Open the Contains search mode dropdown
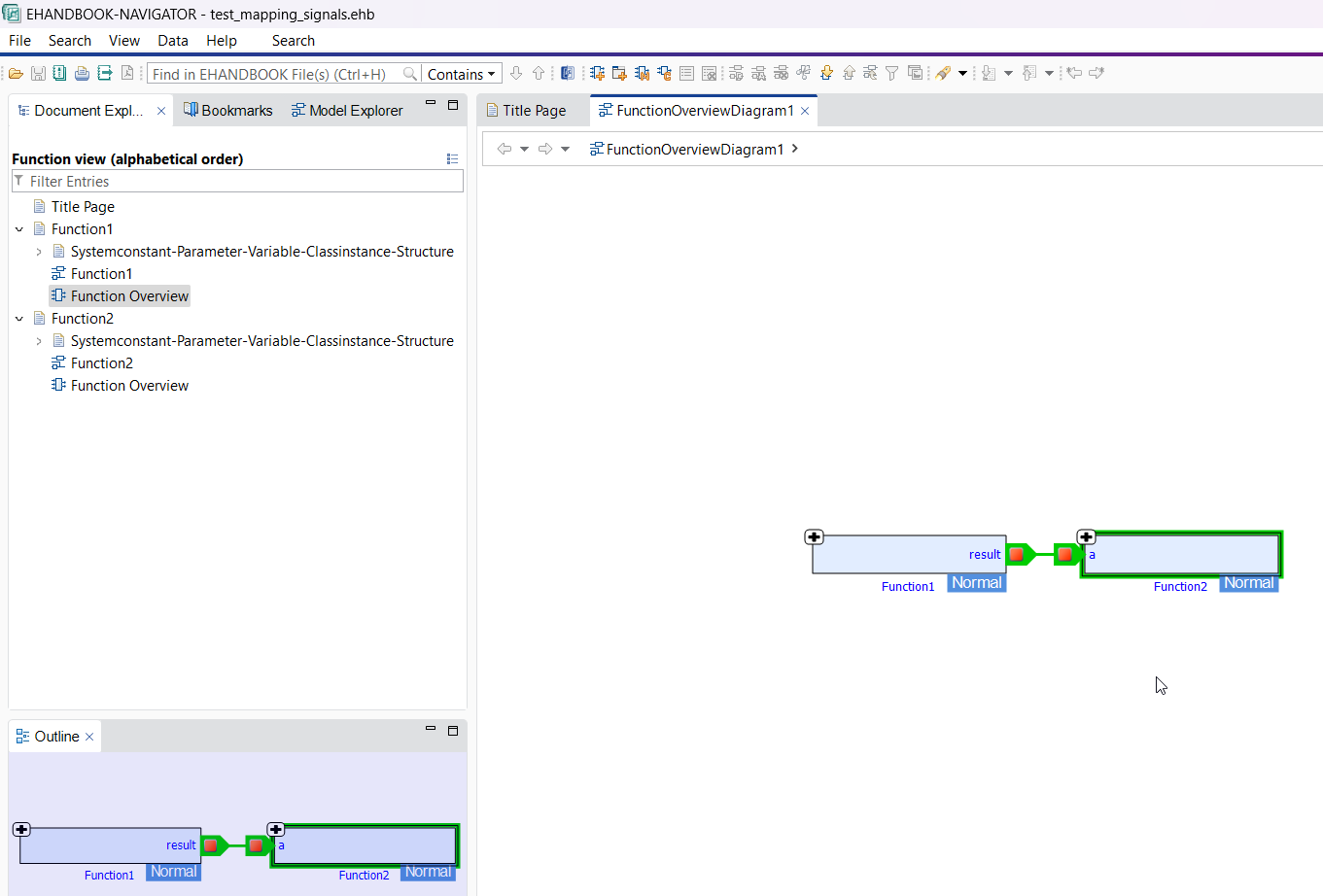 point(462,74)
